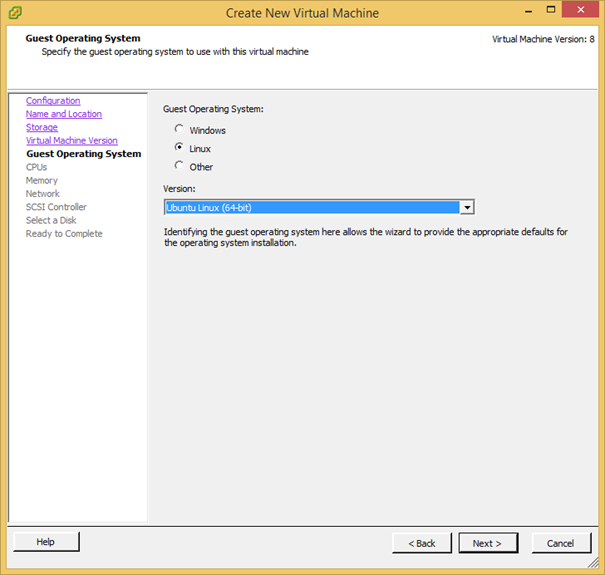Close the Create New Virtual Machine window
605x575 pixels.
pyautogui.click(x=580, y=10)
